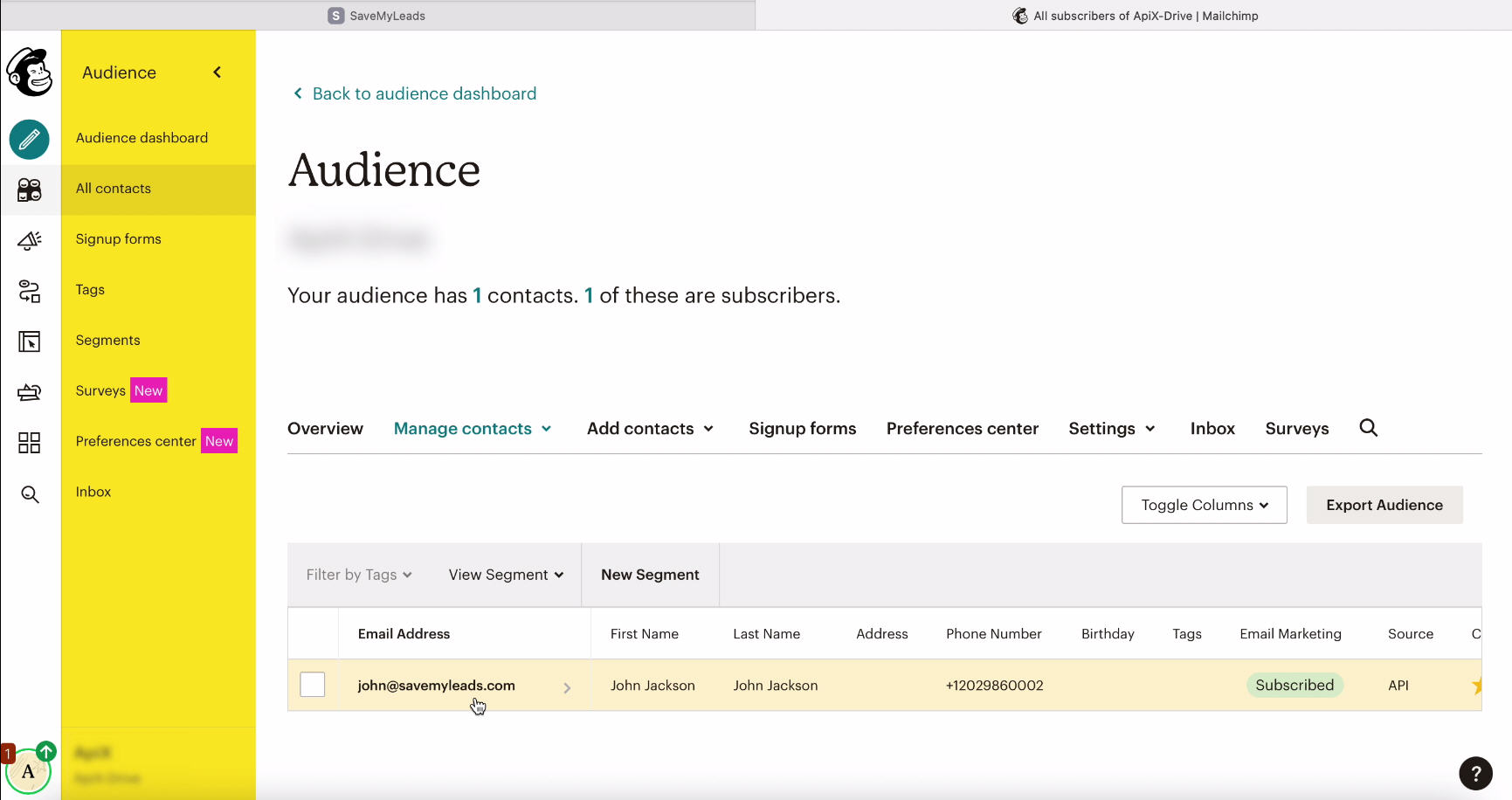The width and height of the screenshot is (1512, 800).
Task: Collapse the Audience sidebar with chevron
Action: pyautogui.click(x=217, y=72)
